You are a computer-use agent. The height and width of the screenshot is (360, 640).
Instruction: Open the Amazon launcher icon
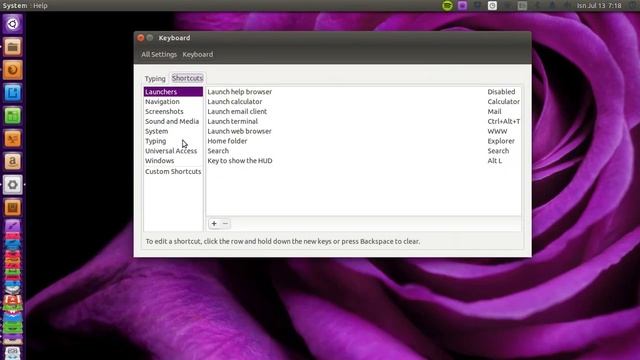(13, 162)
